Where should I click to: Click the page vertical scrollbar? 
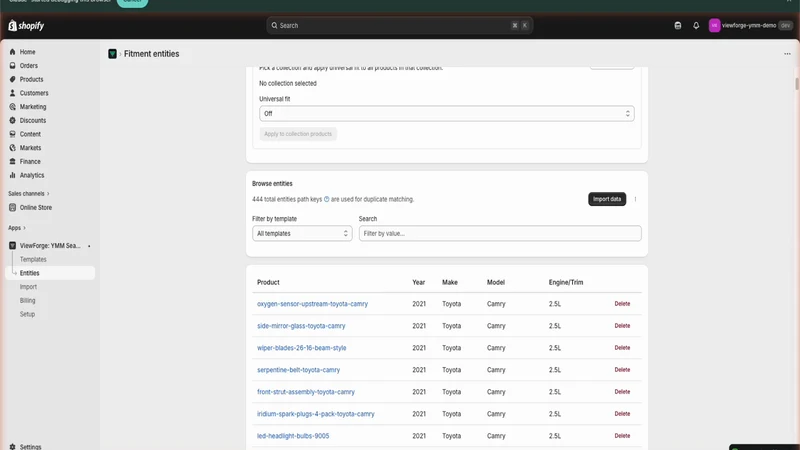coord(796,84)
